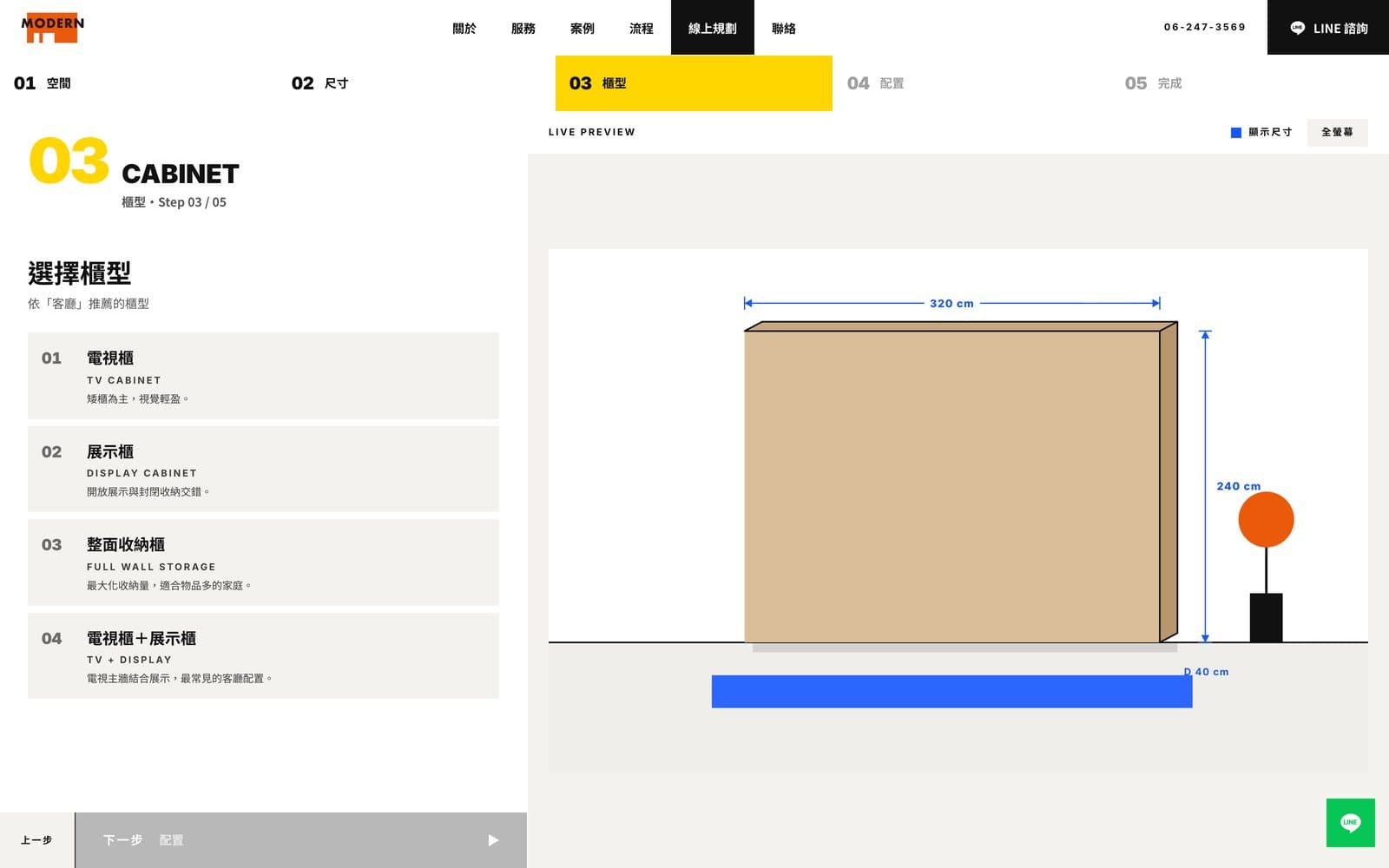
Task: Click the play arrow icon on next-step bar
Action: pyautogui.click(x=493, y=840)
